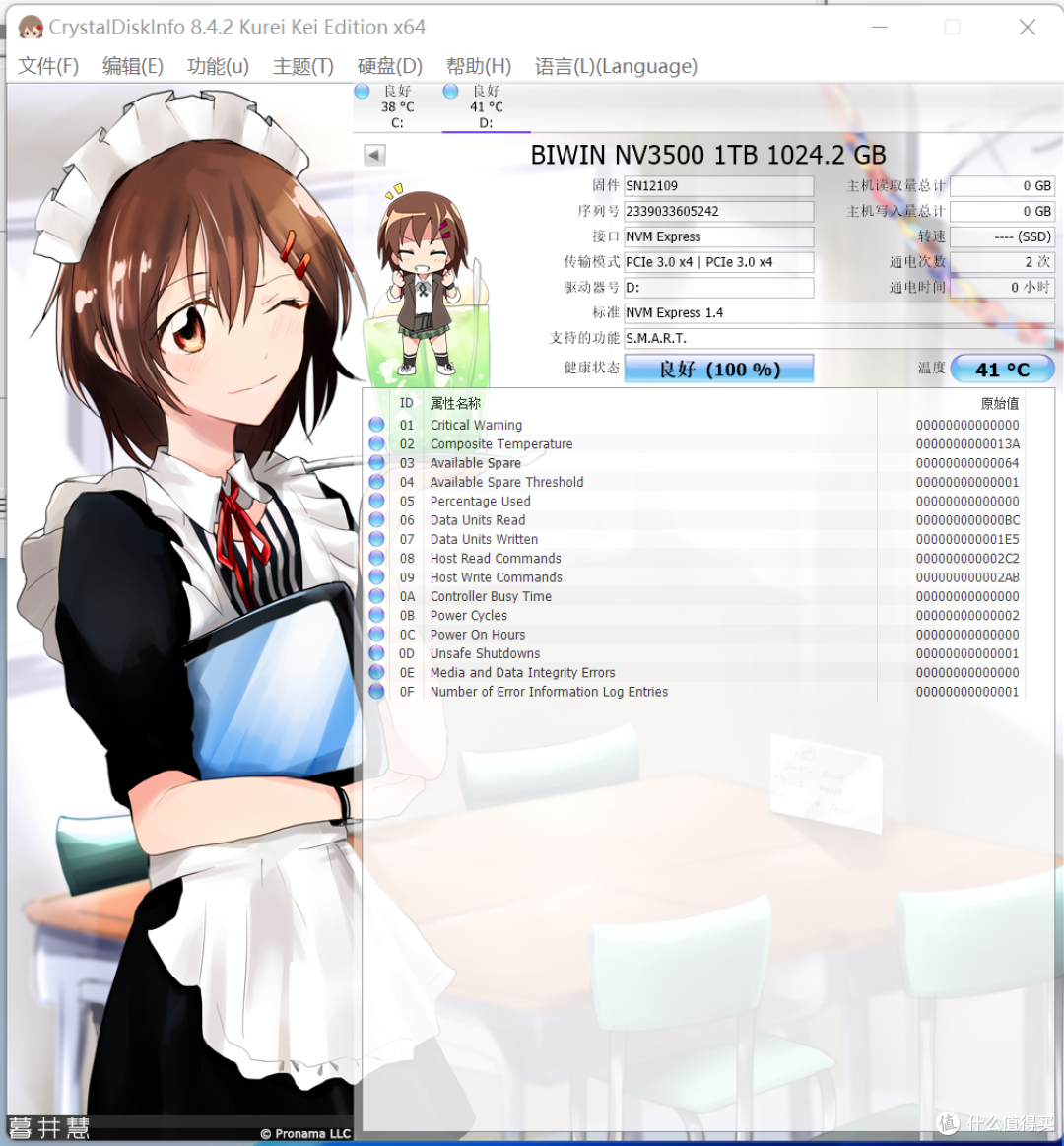
Task: Click the status icon for Power On Hours
Action: [376, 634]
